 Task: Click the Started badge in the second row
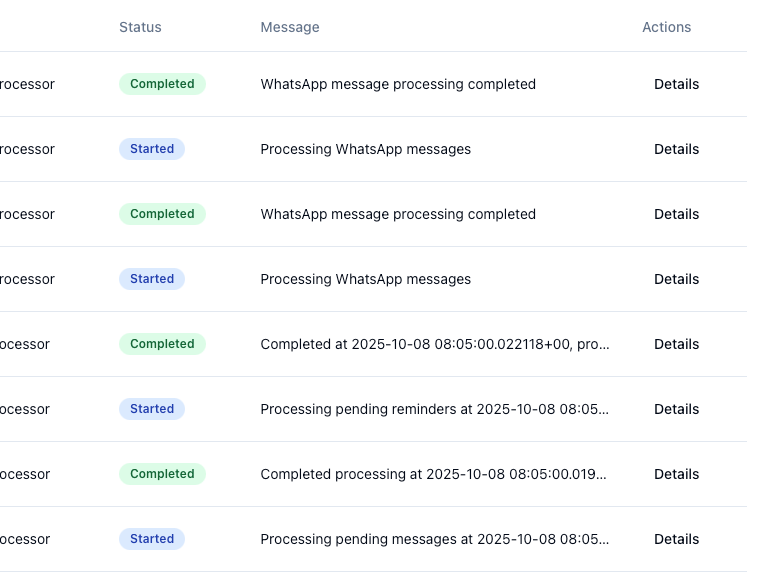point(152,149)
